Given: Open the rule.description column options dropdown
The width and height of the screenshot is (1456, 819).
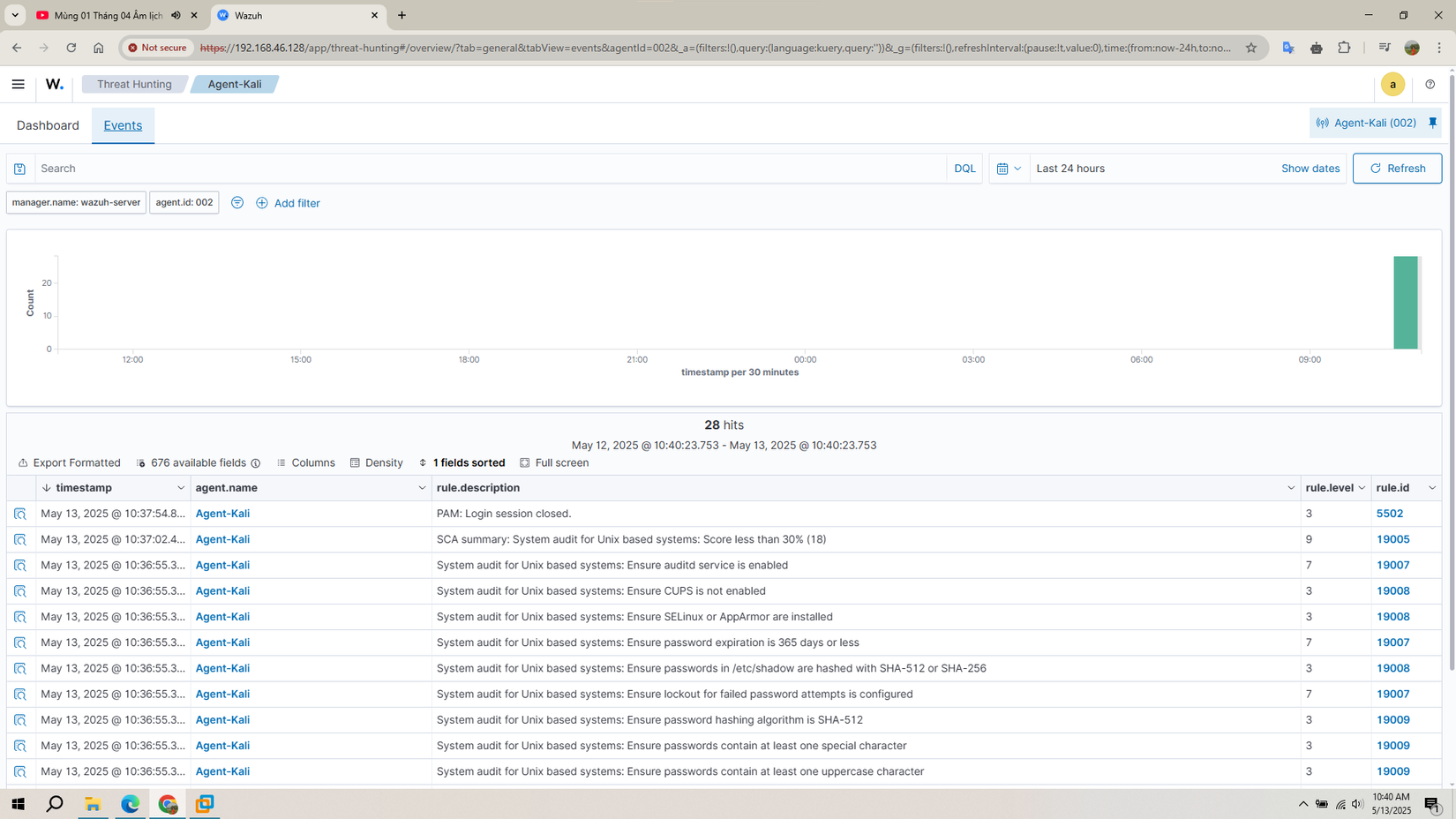Looking at the screenshot, I should (x=1291, y=488).
